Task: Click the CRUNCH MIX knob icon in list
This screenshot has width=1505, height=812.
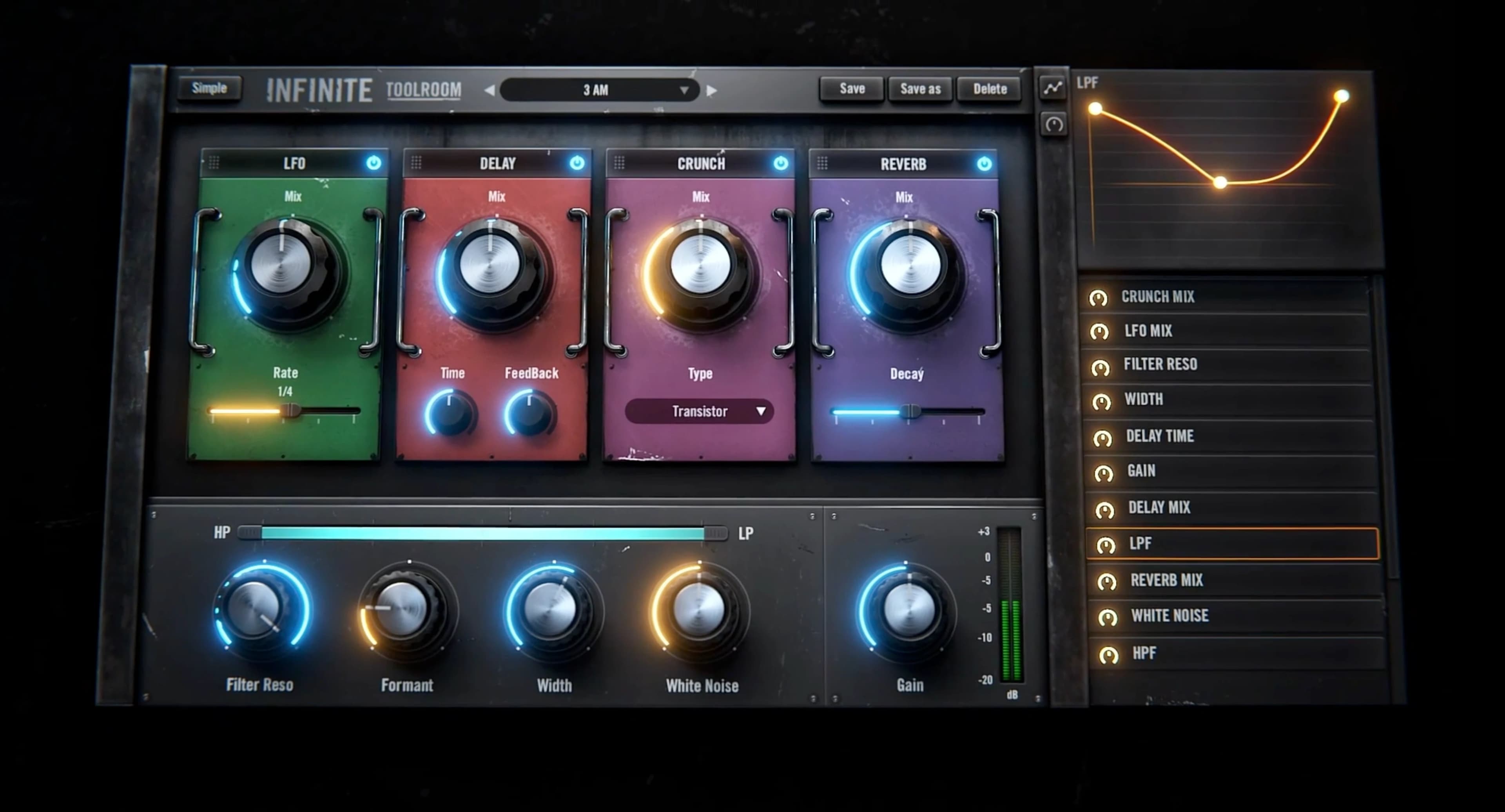Action: click(1098, 298)
